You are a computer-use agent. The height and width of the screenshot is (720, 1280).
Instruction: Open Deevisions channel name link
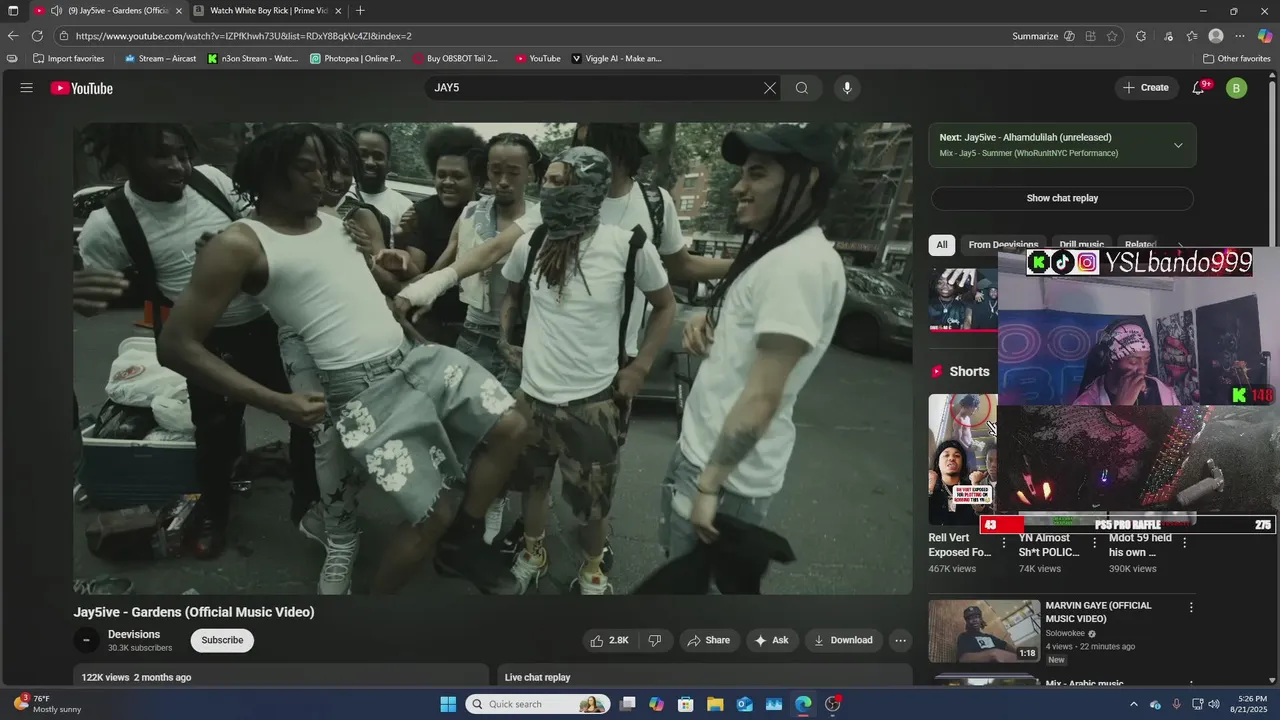134,634
